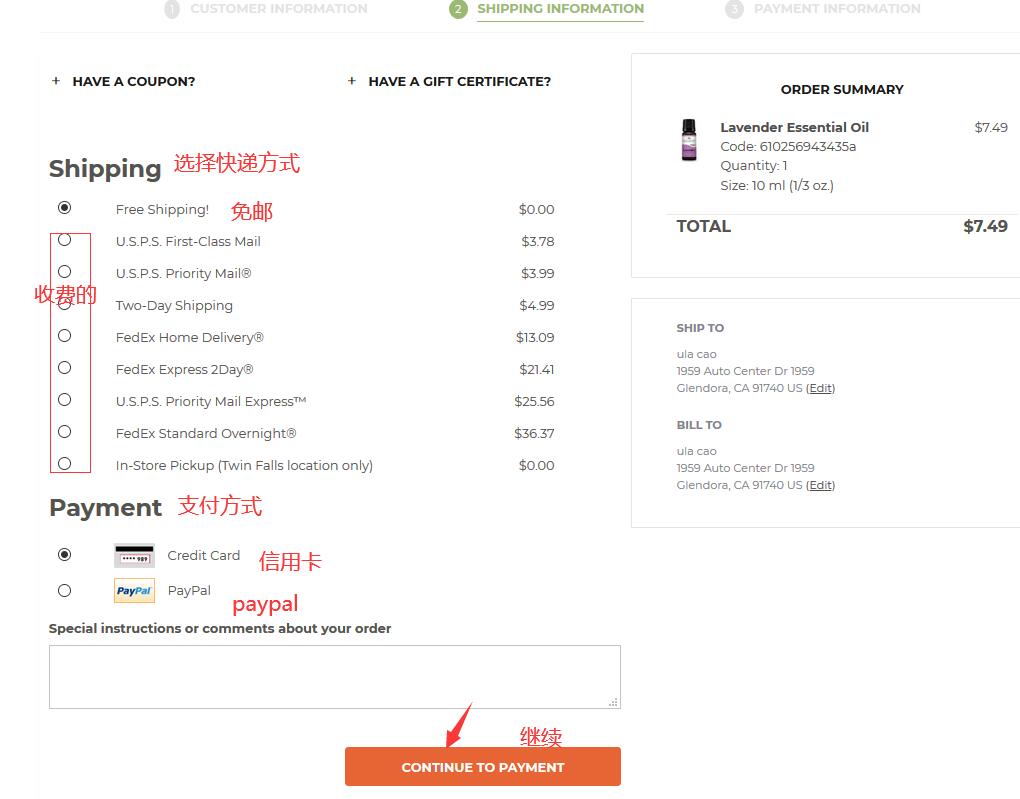Click the PayPal logo icon
1020x799 pixels.
click(135, 591)
